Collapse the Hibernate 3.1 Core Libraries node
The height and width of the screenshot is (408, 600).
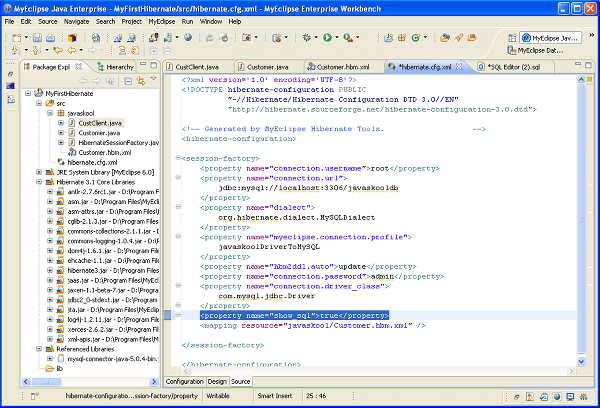tap(39, 182)
